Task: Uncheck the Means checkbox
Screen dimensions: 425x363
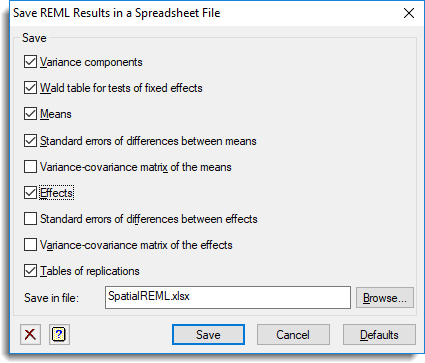Action: 30,114
